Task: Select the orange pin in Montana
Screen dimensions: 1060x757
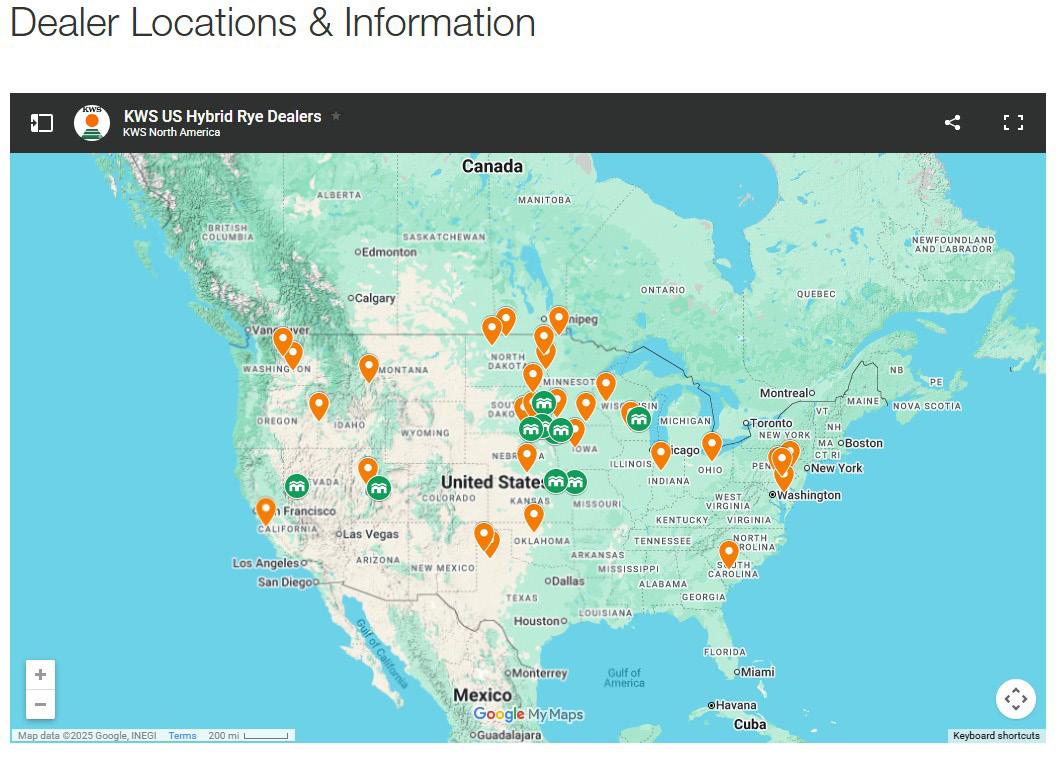Action: click(x=368, y=368)
